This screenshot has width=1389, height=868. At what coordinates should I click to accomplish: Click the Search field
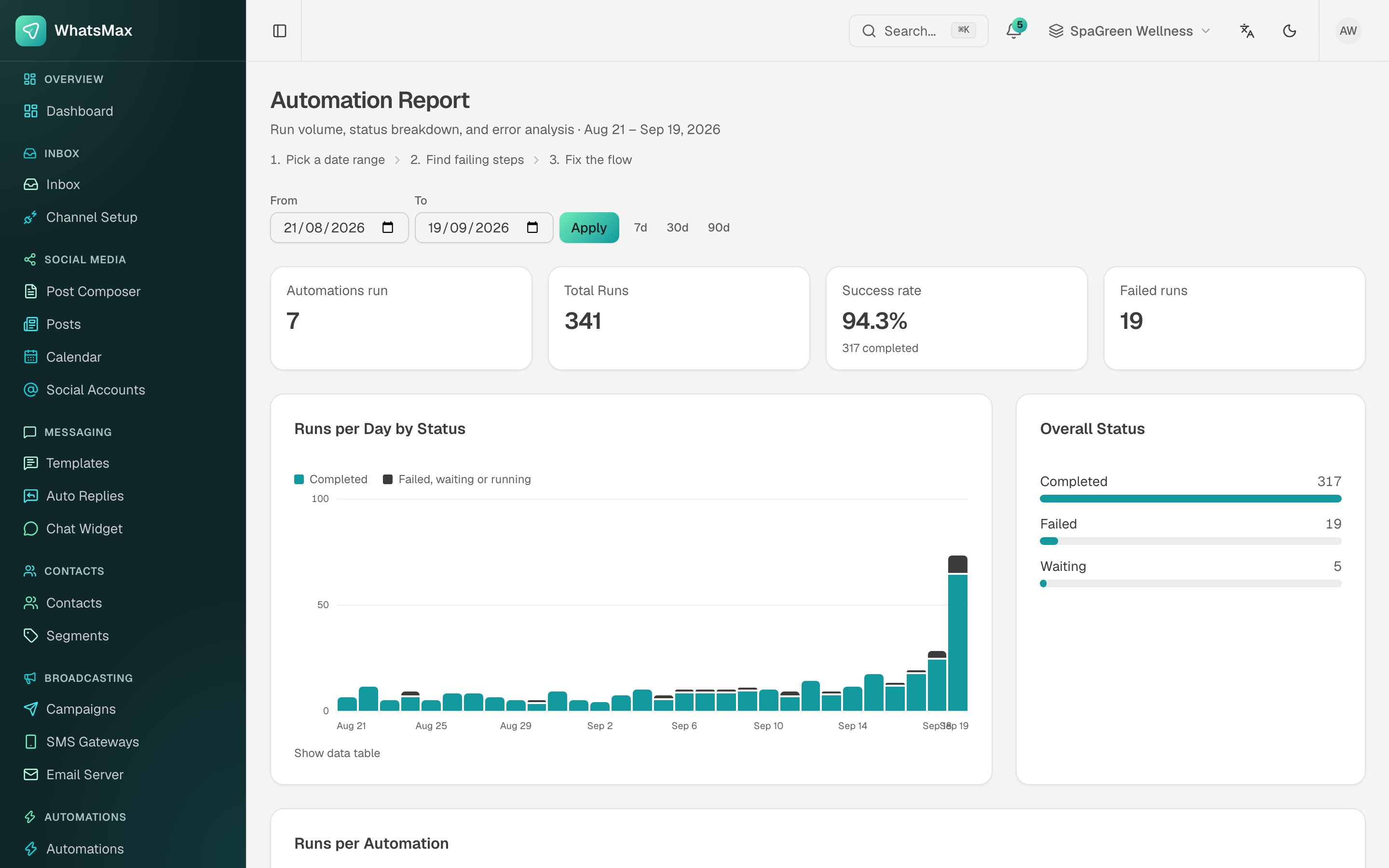click(x=918, y=31)
